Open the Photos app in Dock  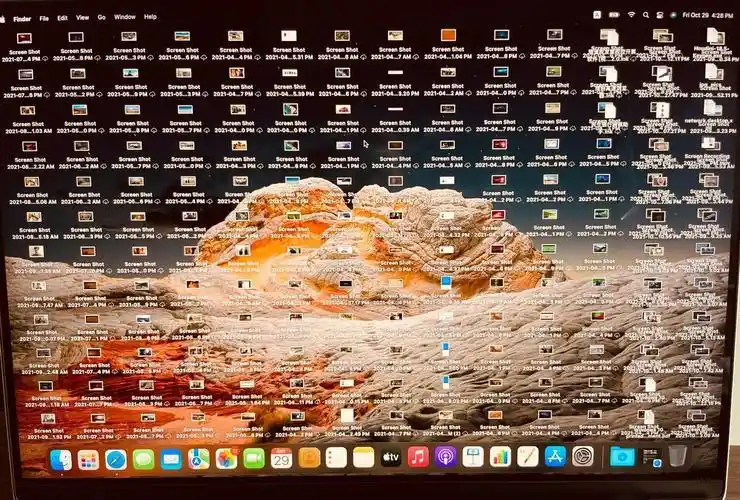pyautogui.click(x=226, y=458)
